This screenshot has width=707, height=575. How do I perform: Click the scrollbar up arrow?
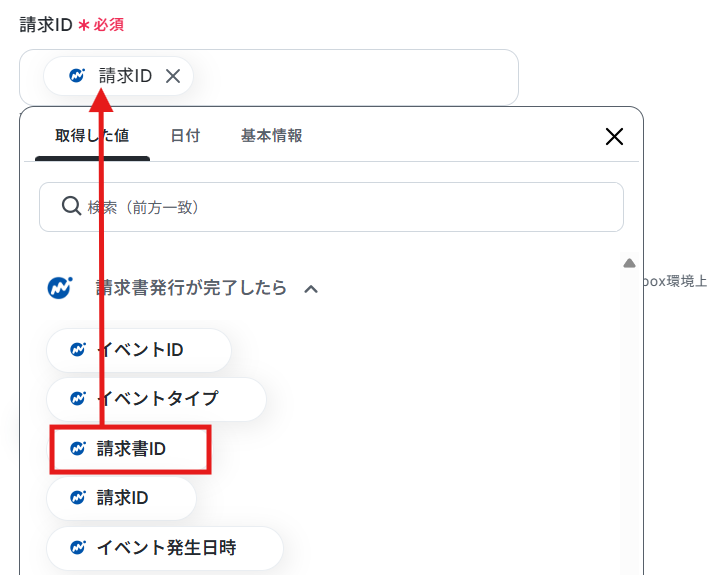point(629,263)
